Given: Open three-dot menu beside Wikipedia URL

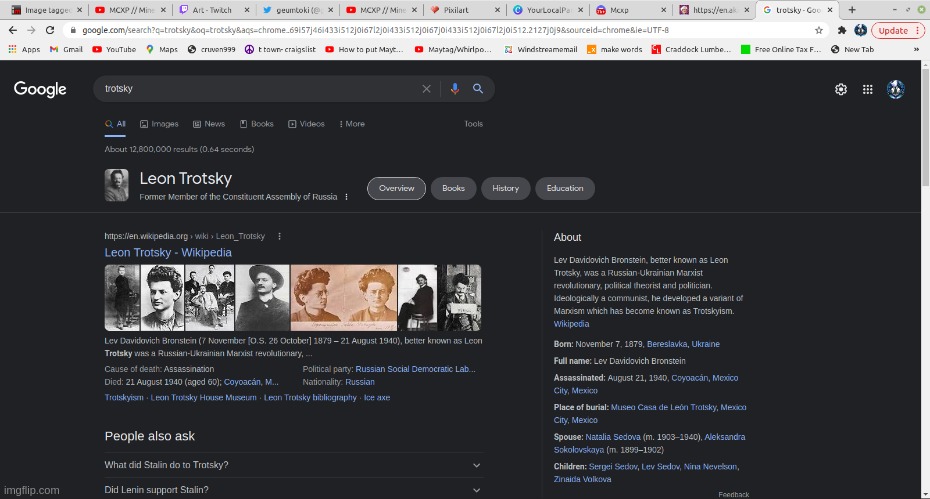Looking at the screenshot, I should 280,236.
